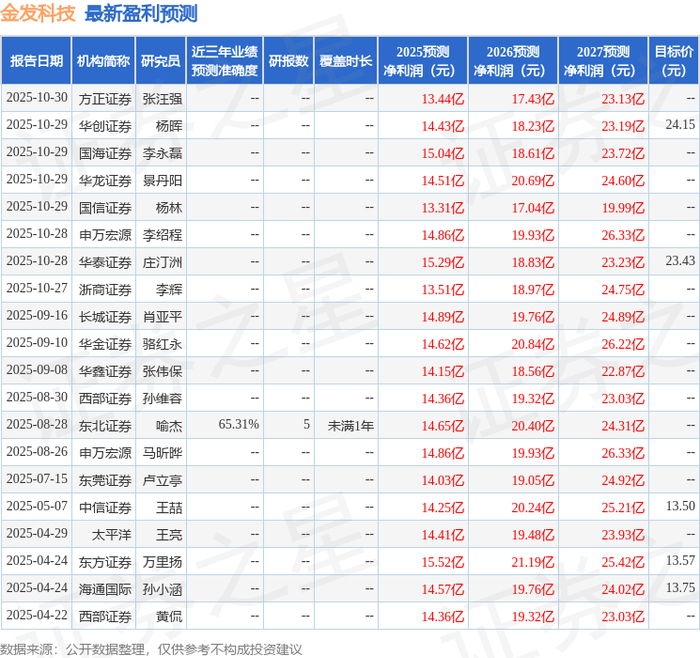Click accuracy value 65.31%
The image size is (700, 658).
(x=238, y=424)
